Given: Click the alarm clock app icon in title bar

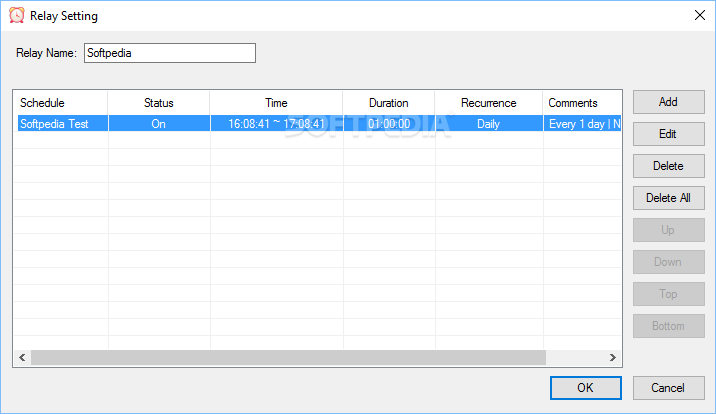Looking at the screenshot, I should (17, 16).
